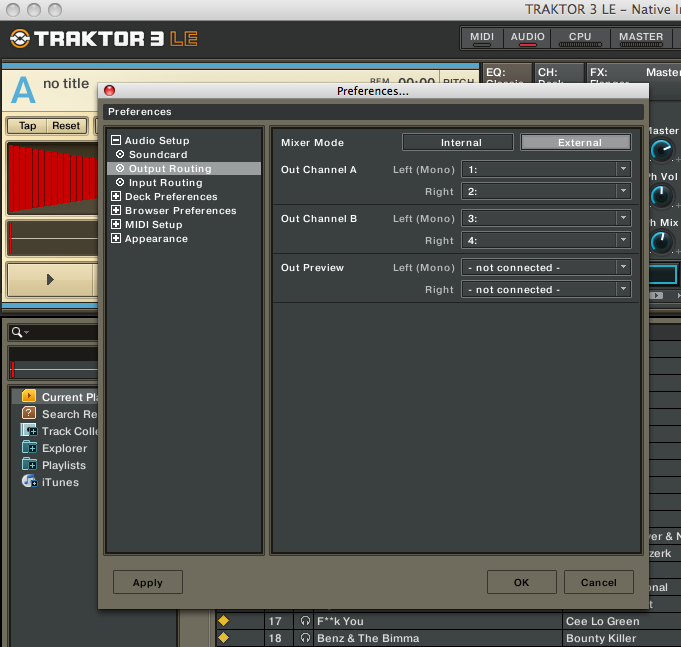The width and height of the screenshot is (681, 647).
Task: Open the Search Results folder icon
Action: click(x=29, y=413)
